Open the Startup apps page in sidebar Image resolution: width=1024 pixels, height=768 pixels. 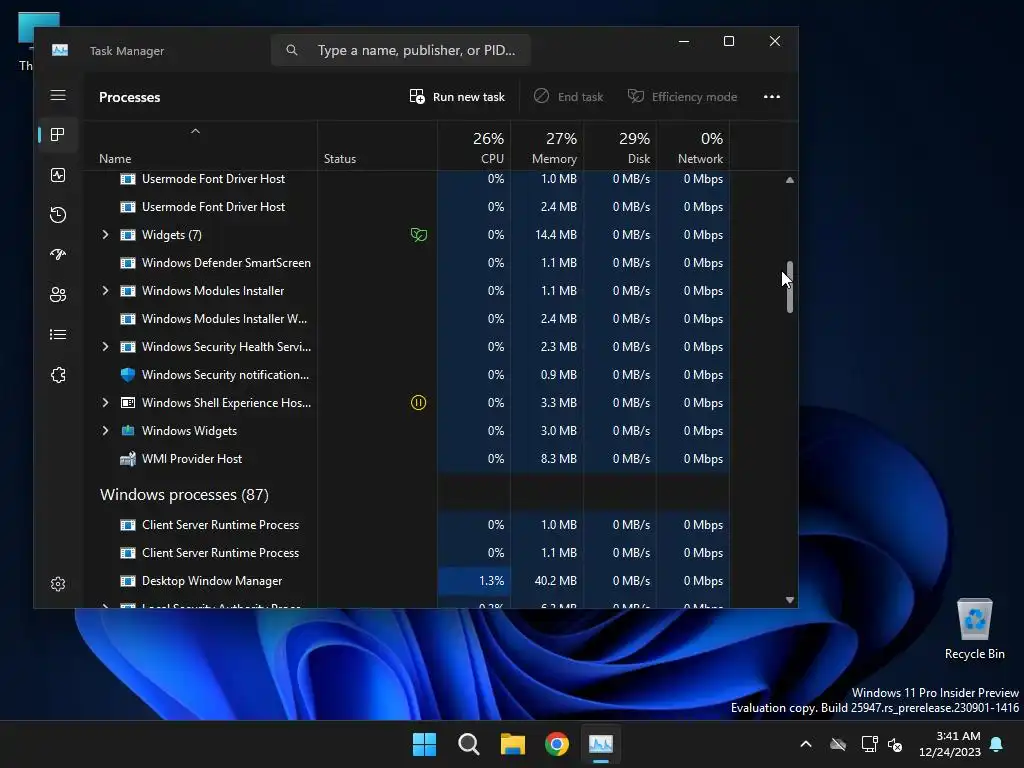(x=58, y=255)
